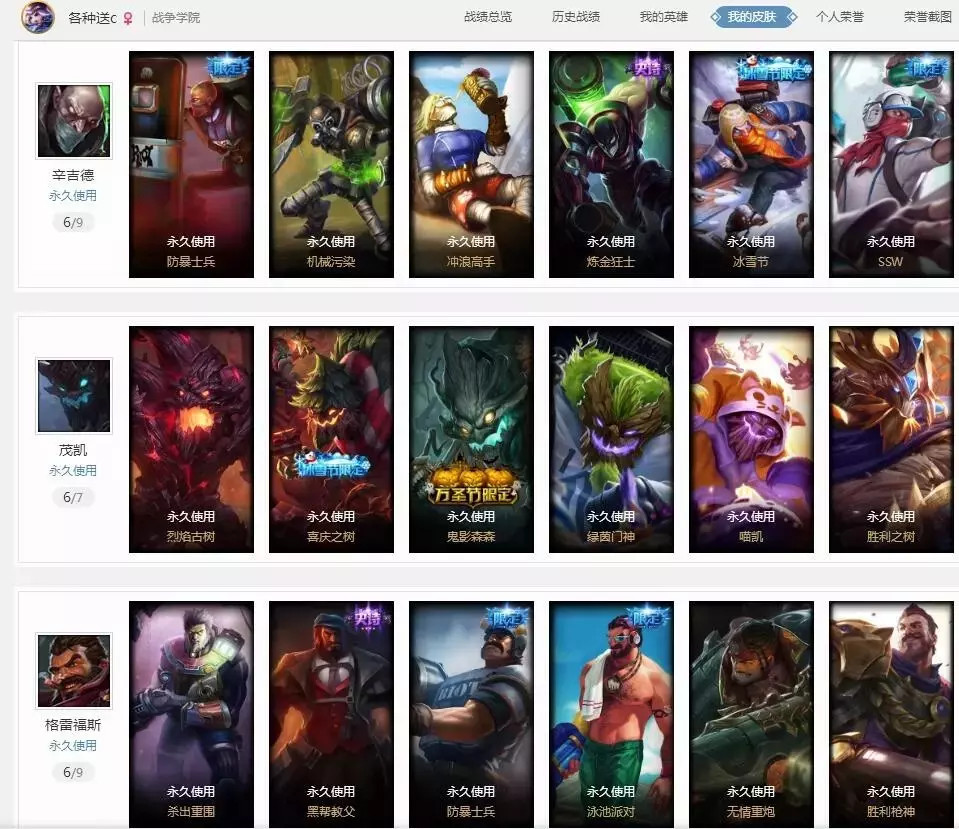Go to 个人荣誉 tab
Image resolution: width=959 pixels, height=829 pixels.
click(840, 17)
